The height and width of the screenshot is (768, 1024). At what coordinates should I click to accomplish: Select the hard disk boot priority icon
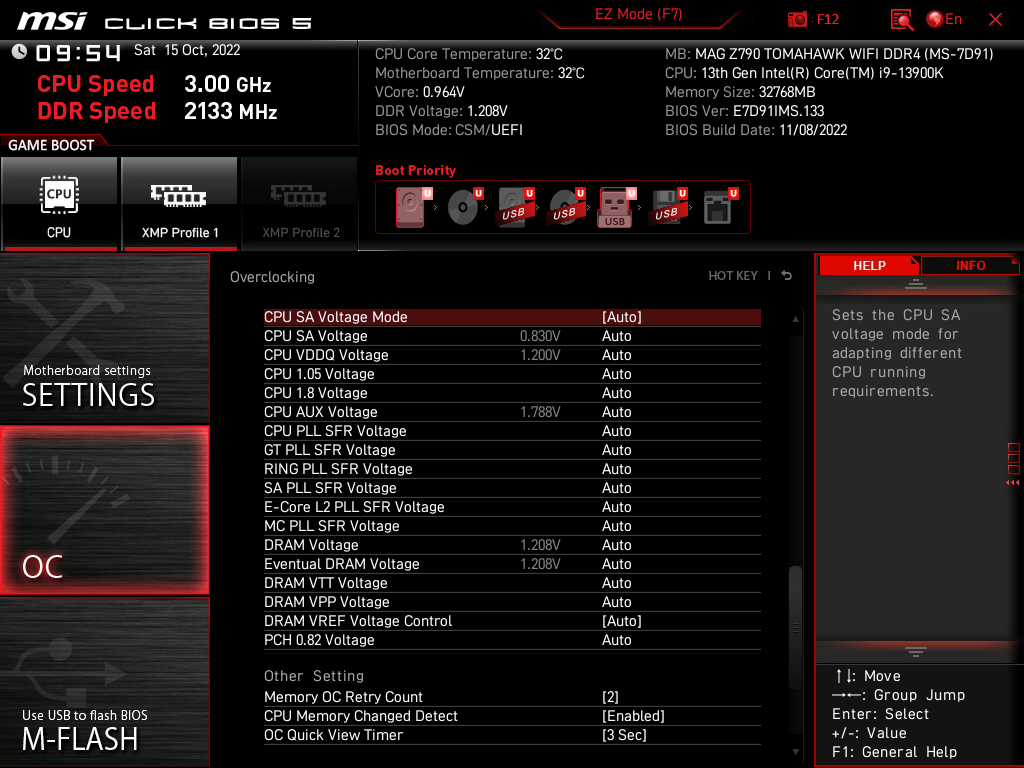(411, 207)
